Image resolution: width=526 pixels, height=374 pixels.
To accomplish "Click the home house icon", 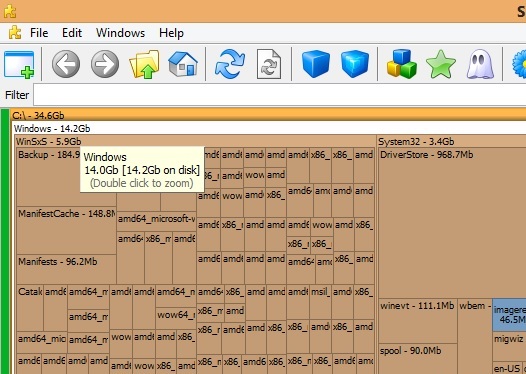I will pos(183,64).
